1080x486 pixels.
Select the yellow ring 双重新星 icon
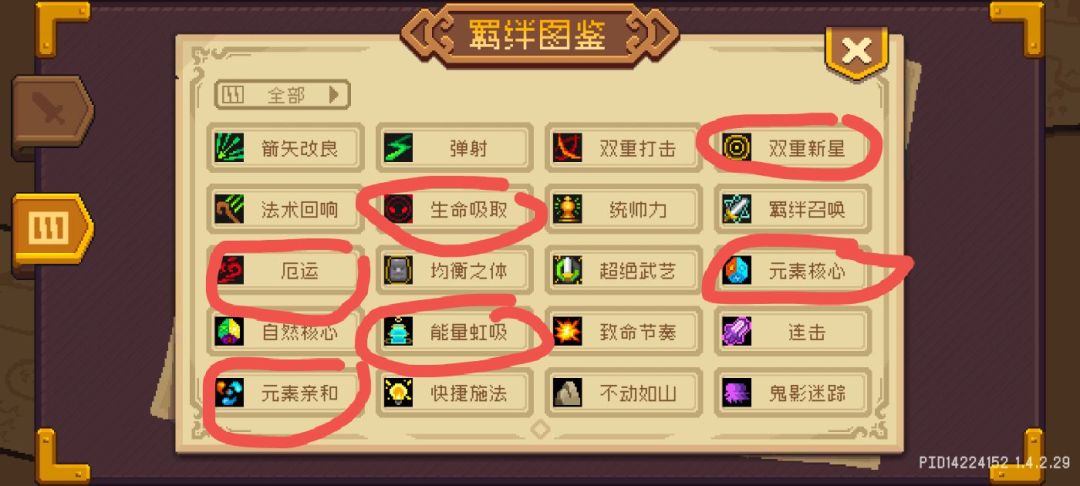(736, 147)
